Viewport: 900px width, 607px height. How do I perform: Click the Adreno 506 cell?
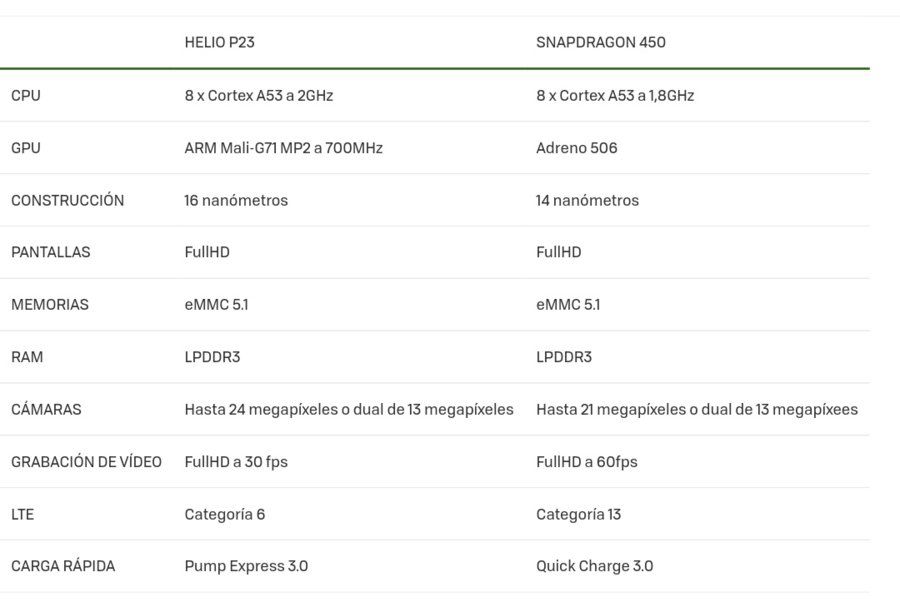[576, 148]
